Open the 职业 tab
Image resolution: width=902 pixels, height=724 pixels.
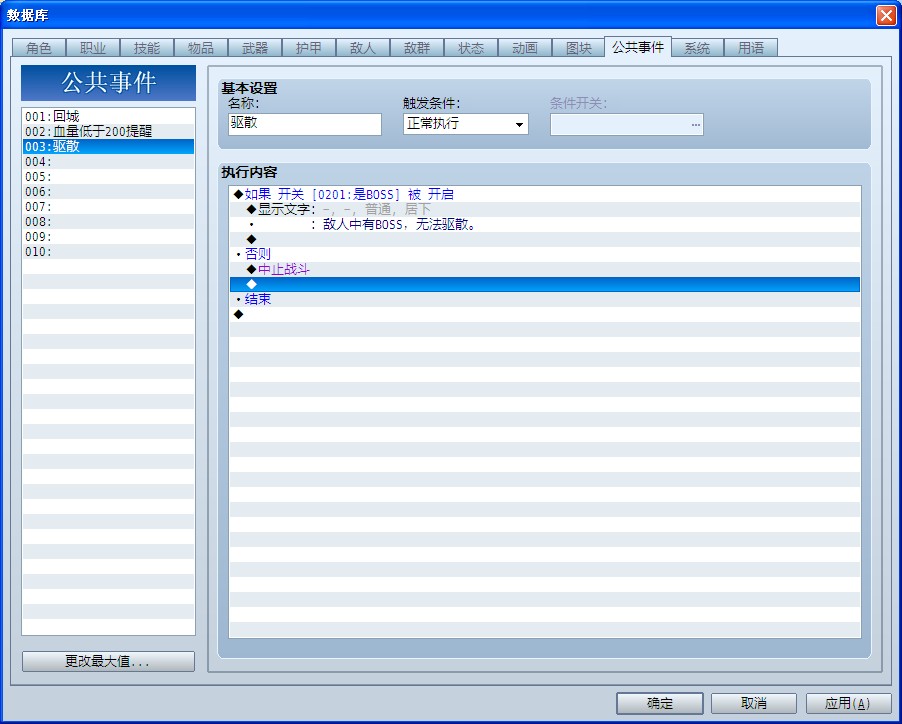pos(93,48)
